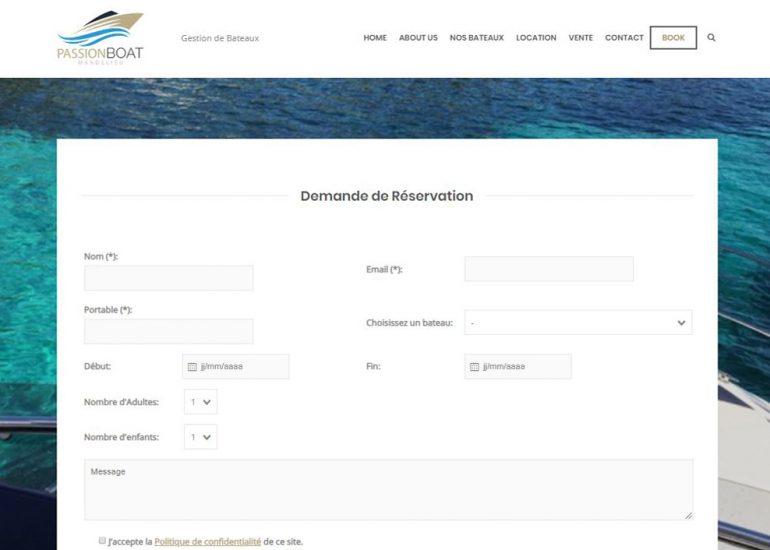Image resolution: width=770 pixels, height=550 pixels.
Task: Open the Politique de confidentialité link
Action: coord(208,542)
